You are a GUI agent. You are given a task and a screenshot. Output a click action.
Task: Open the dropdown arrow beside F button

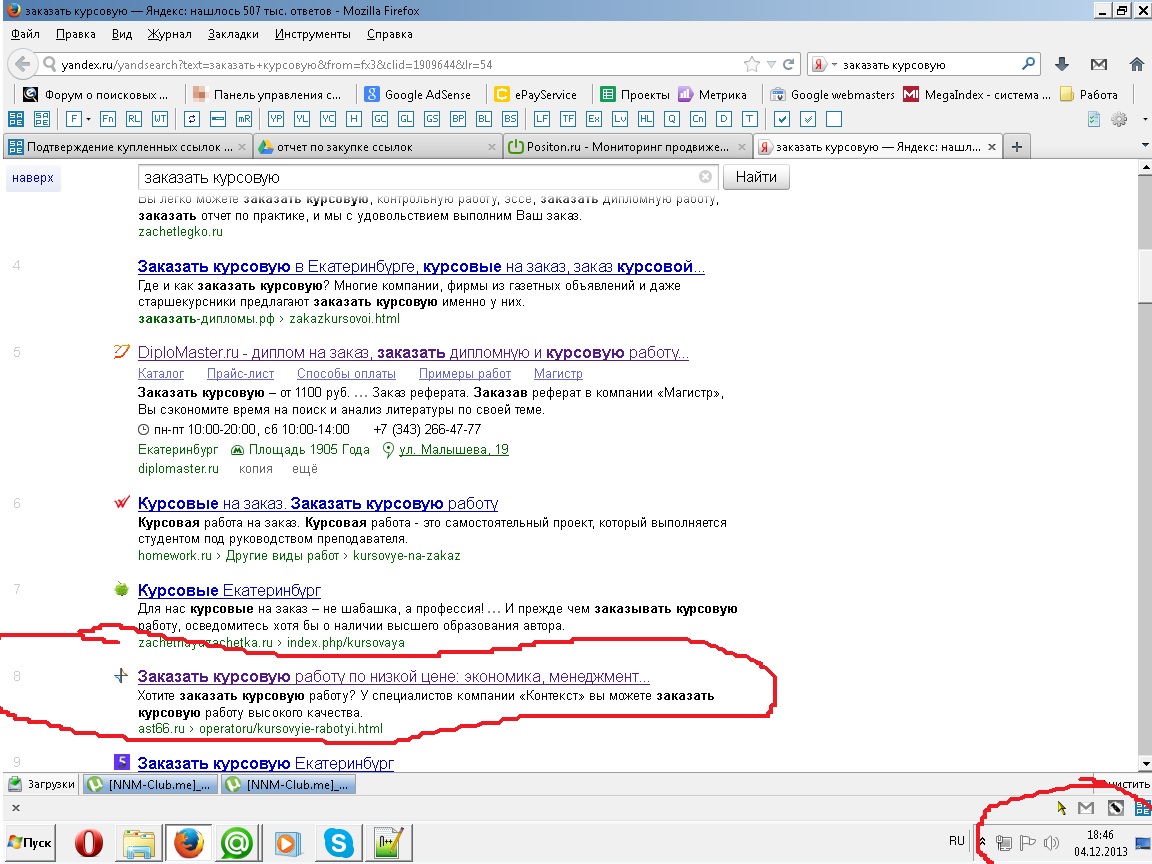[x=87, y=119]
